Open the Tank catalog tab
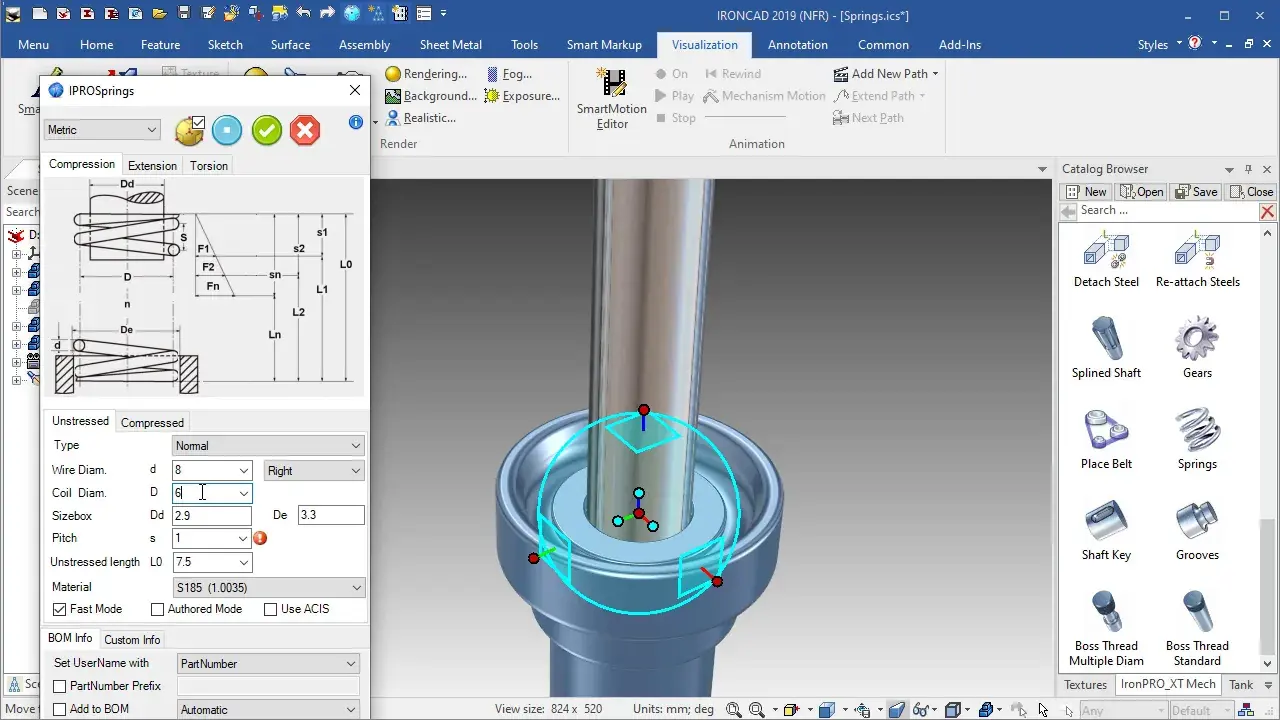1280x720 pixels. coord(1241,685)
